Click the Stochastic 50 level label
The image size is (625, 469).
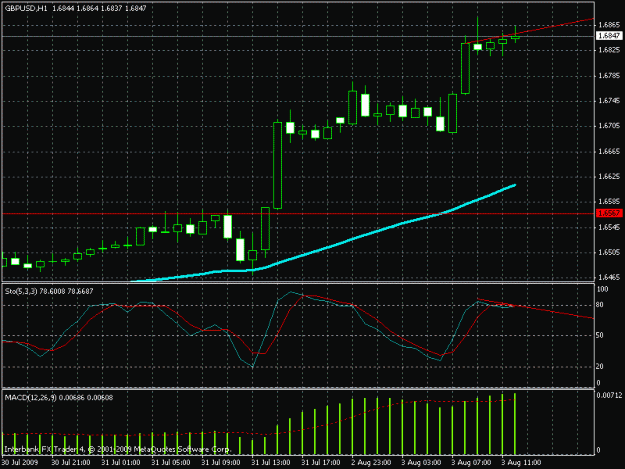coord(599,336)
